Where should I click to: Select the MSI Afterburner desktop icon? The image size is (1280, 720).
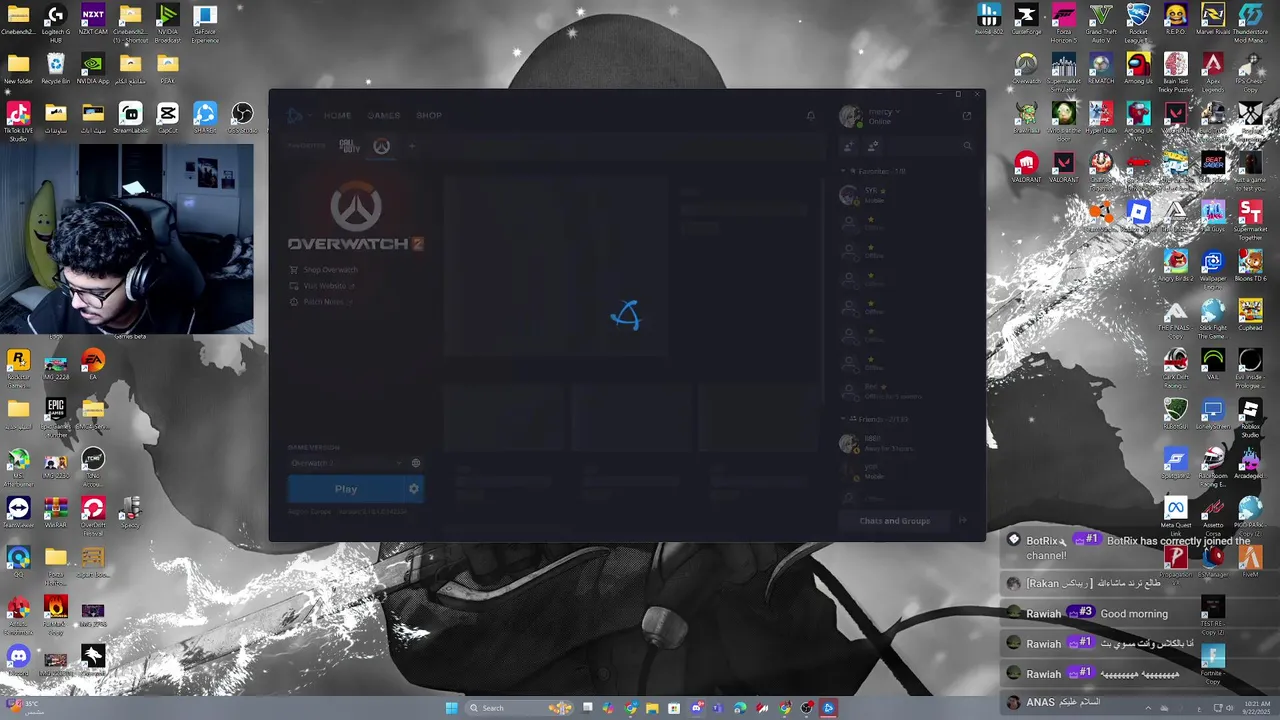click(x=18, y=468)
